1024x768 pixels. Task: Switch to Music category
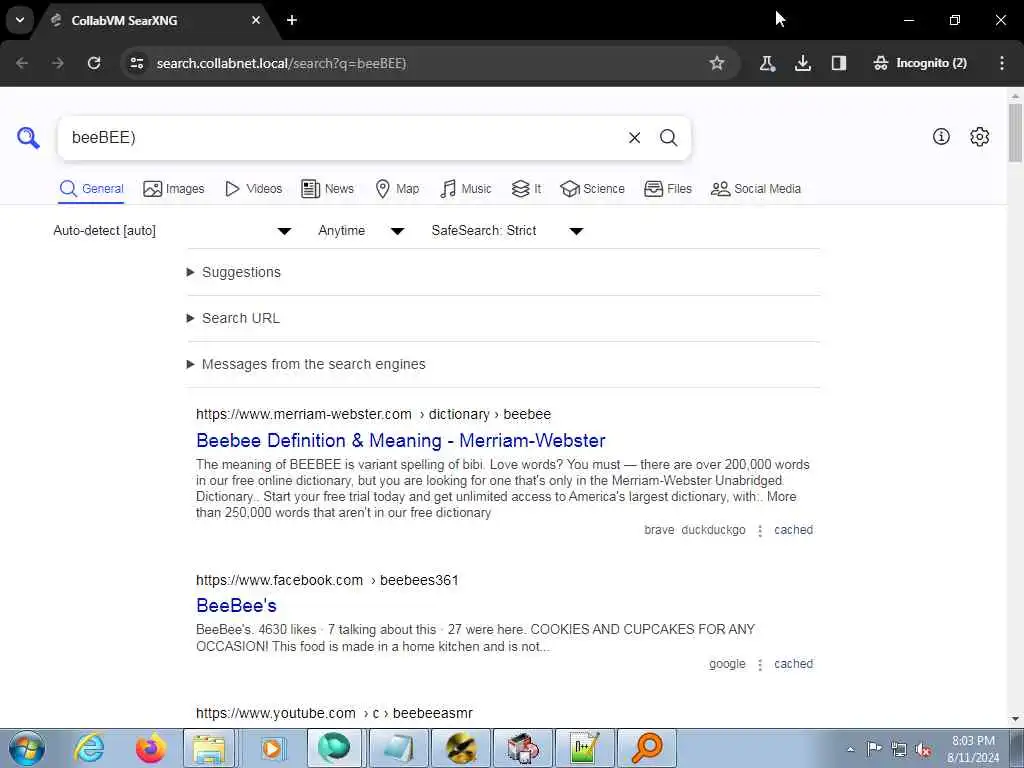(466, 189)
